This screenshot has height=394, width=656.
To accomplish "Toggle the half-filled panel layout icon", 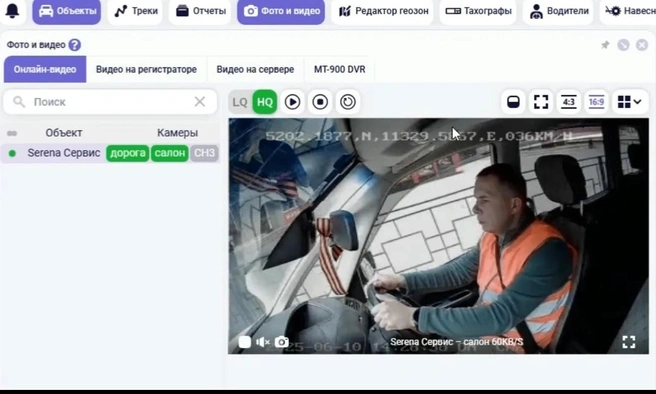I will [513, 102].
